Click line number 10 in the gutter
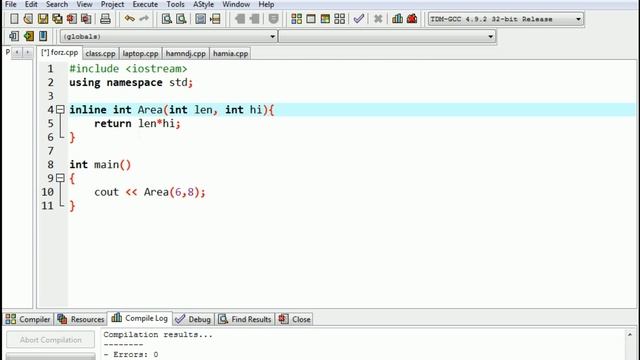The height and width of the screenshot is (360, 640). click(x=47, y=192)
